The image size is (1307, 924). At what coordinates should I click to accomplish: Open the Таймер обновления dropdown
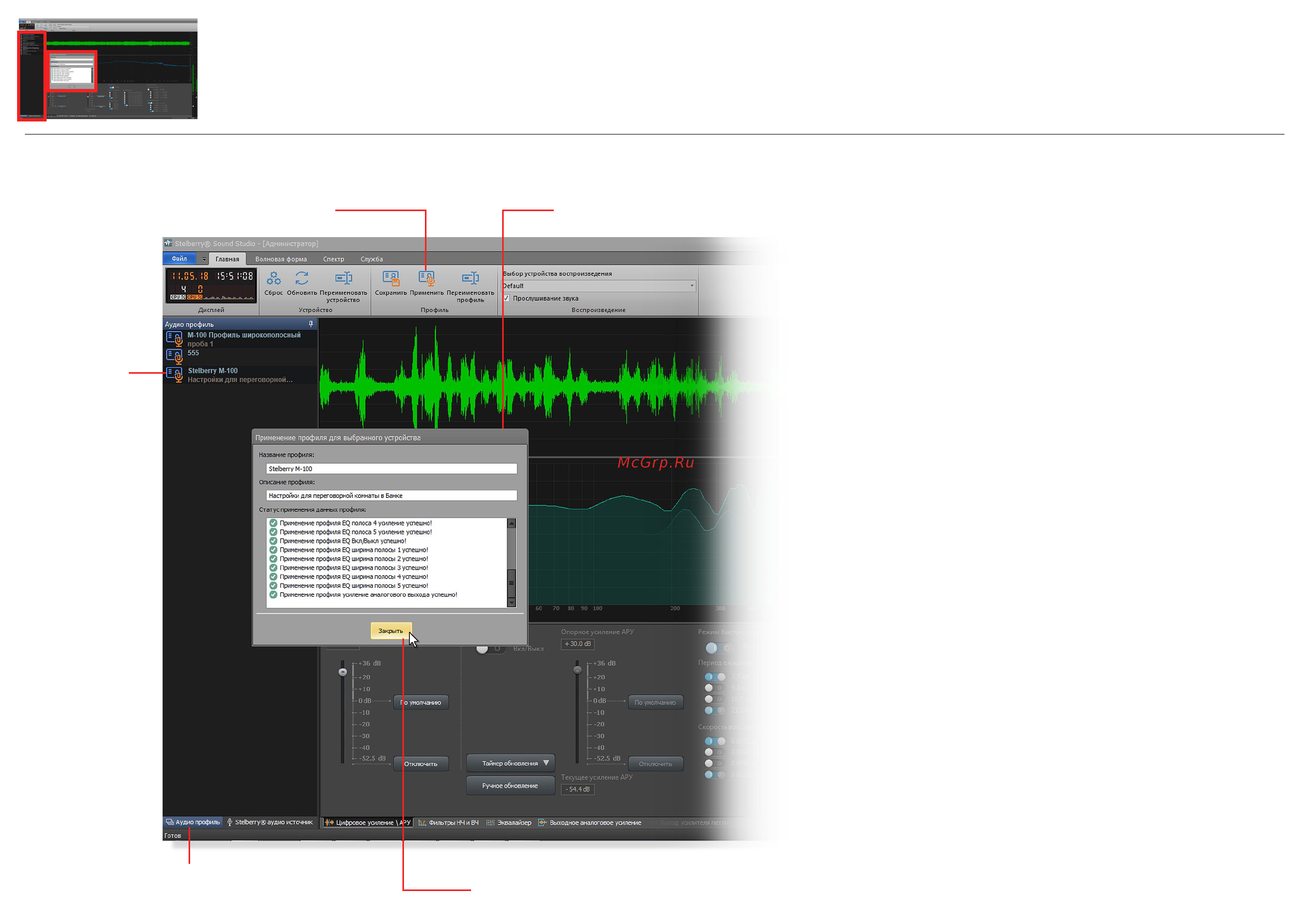click(x=511, y=763)
